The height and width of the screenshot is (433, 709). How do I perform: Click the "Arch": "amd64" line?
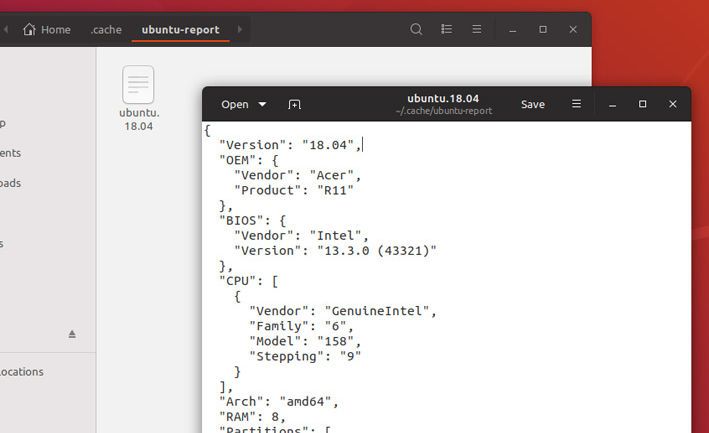click(x=279, y=401)
